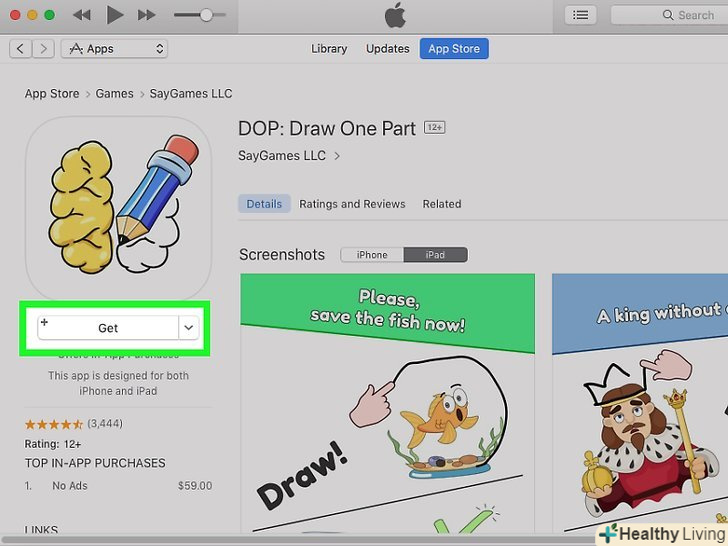This screenshot has height=546, width=728.
Task: Click the DOP app icon image
Action: click(118, 208)
